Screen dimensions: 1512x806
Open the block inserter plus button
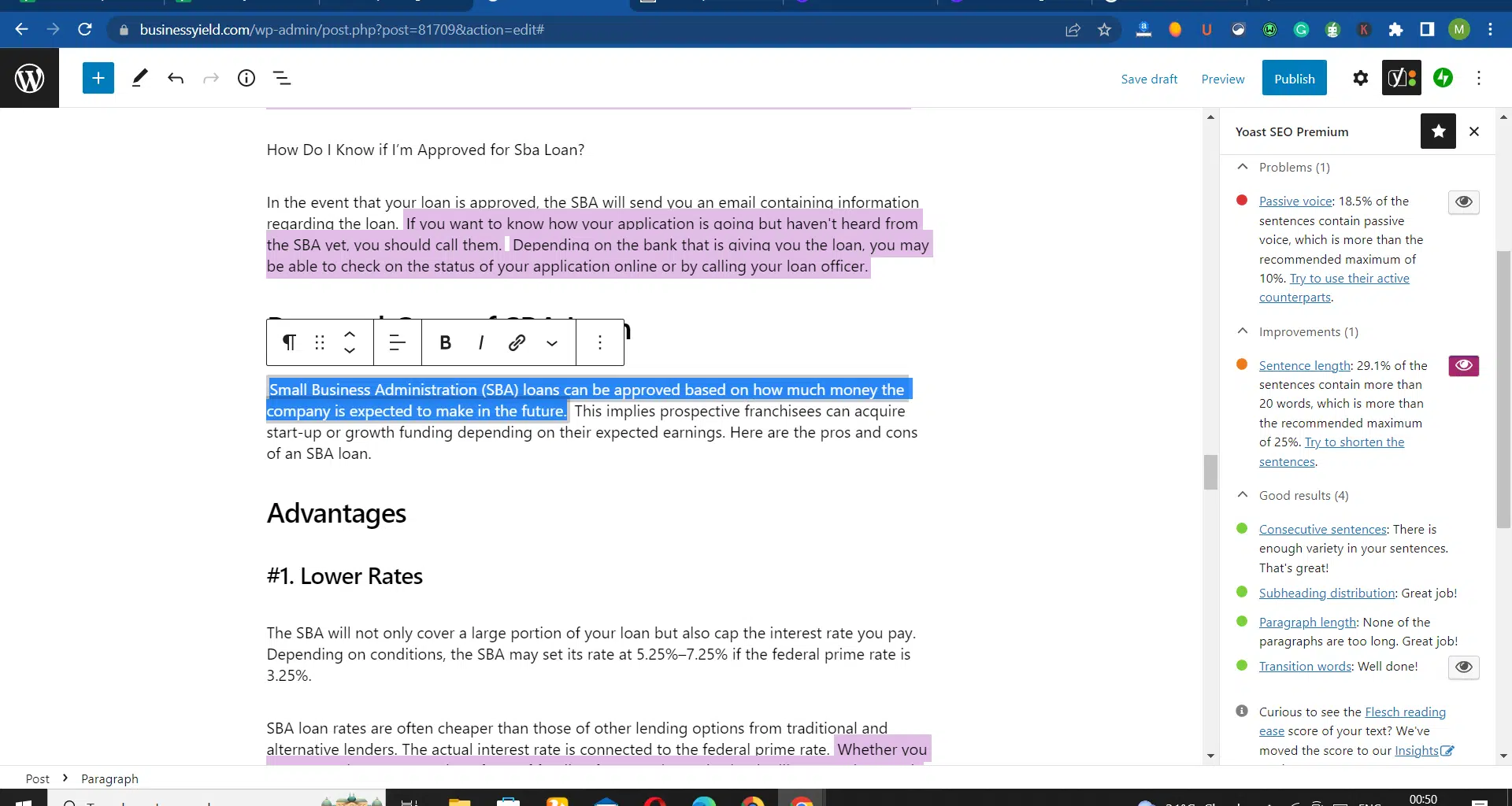(98, 78)
